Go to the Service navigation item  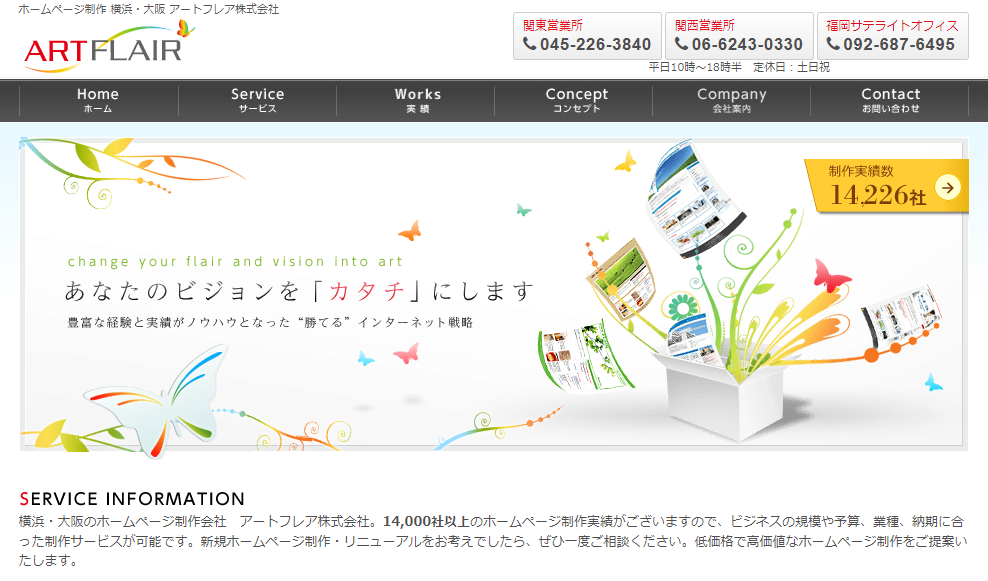[x=257, y=100]
